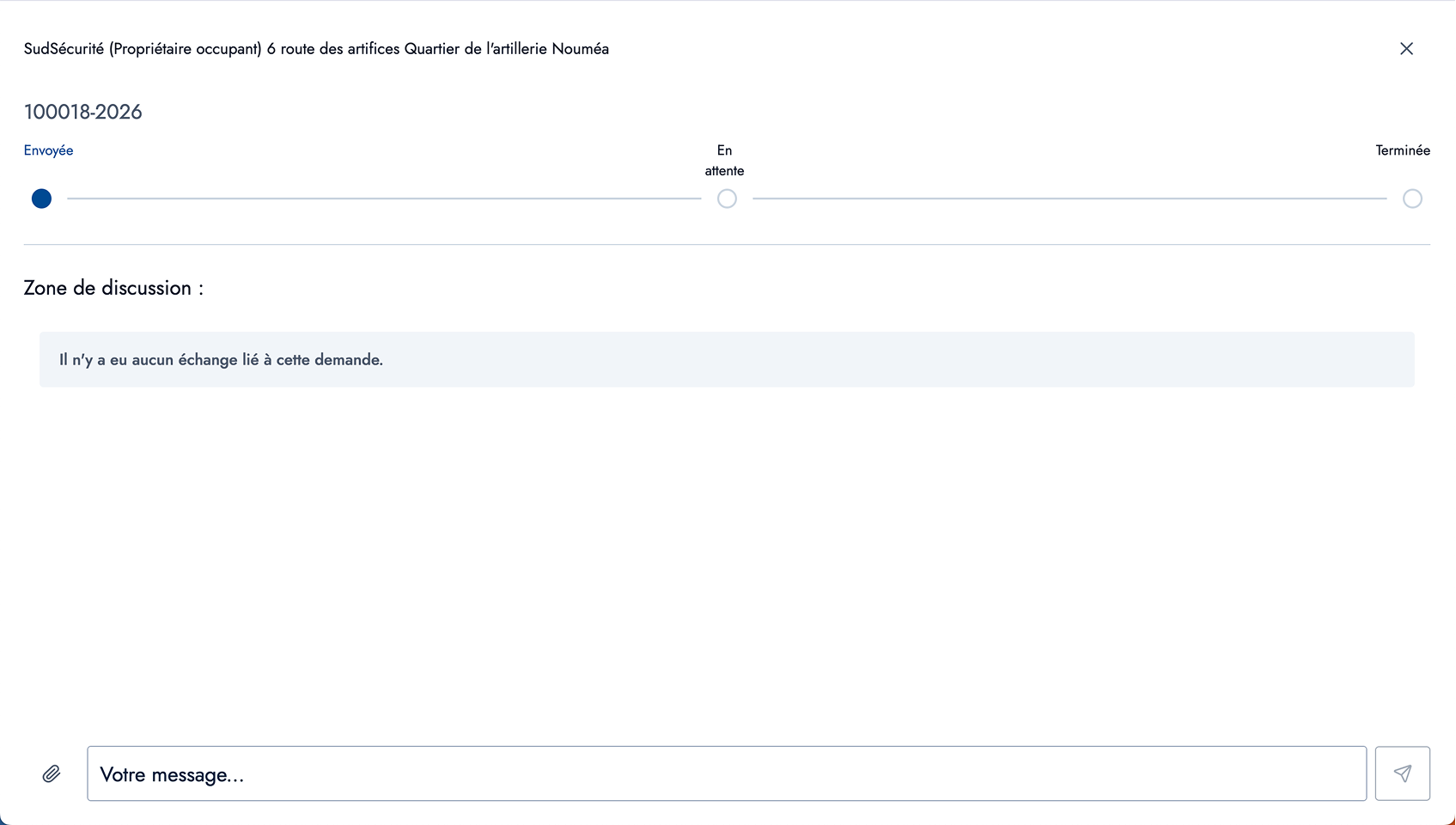The height and width of the screenshot is (825, 1456).
Task: Select the Envoyée step circle
Action: pos(41,199)
